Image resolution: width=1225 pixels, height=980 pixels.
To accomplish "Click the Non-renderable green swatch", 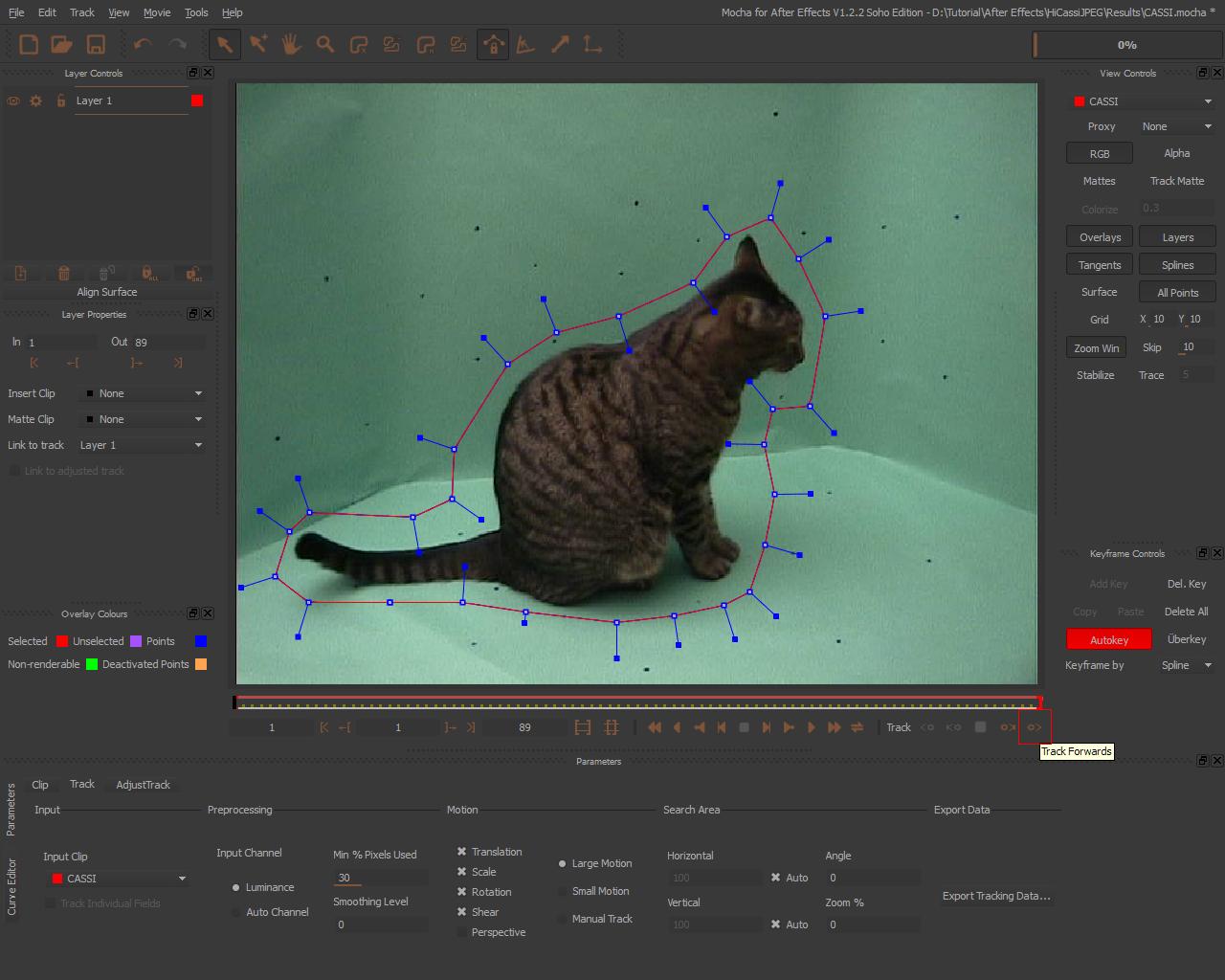I will [92, 664].
